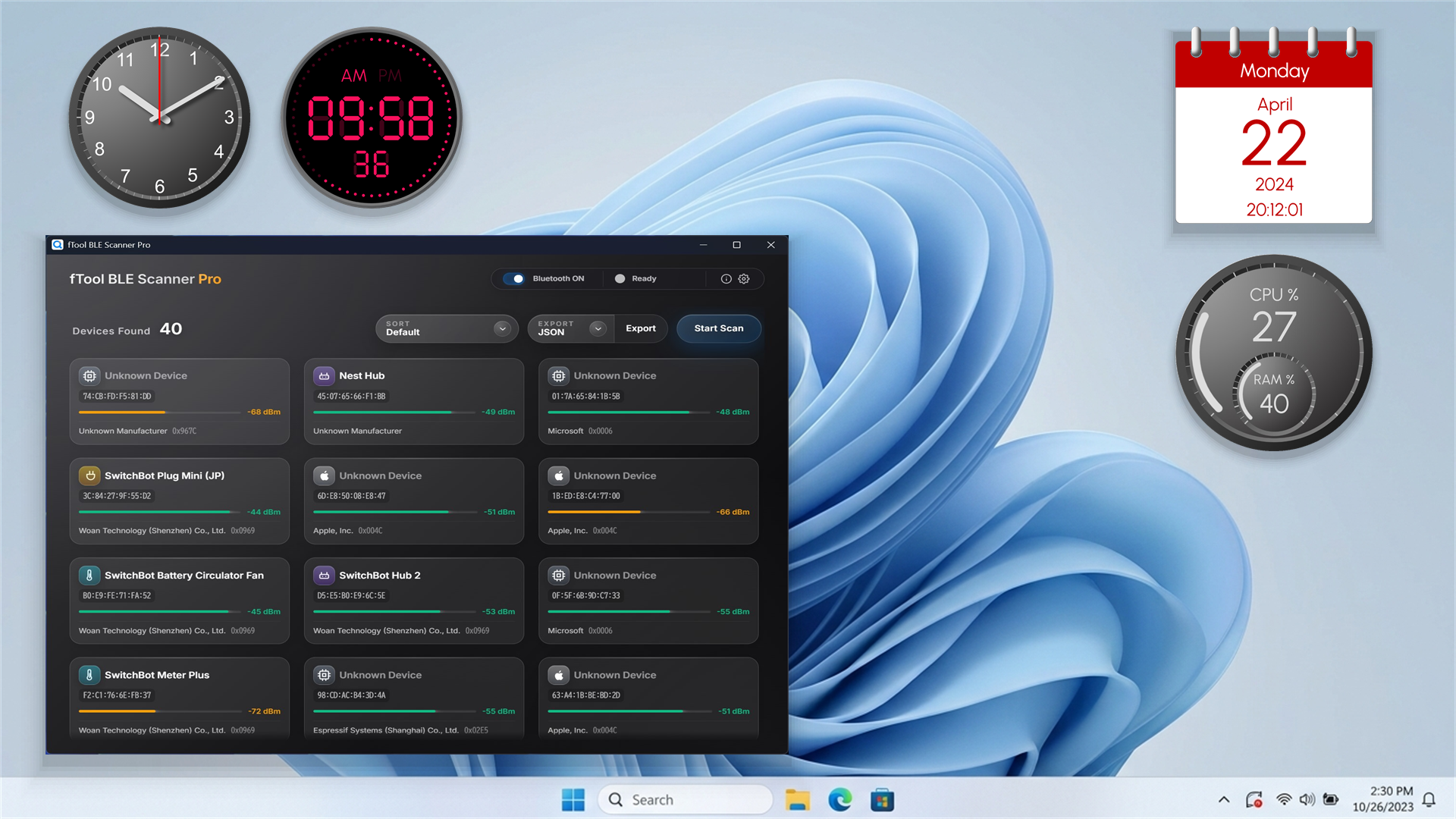1456x819 pixels.
Task: Click MAC address B0:E9:FE:71:FA:52
Action: [x=117, y=595]
